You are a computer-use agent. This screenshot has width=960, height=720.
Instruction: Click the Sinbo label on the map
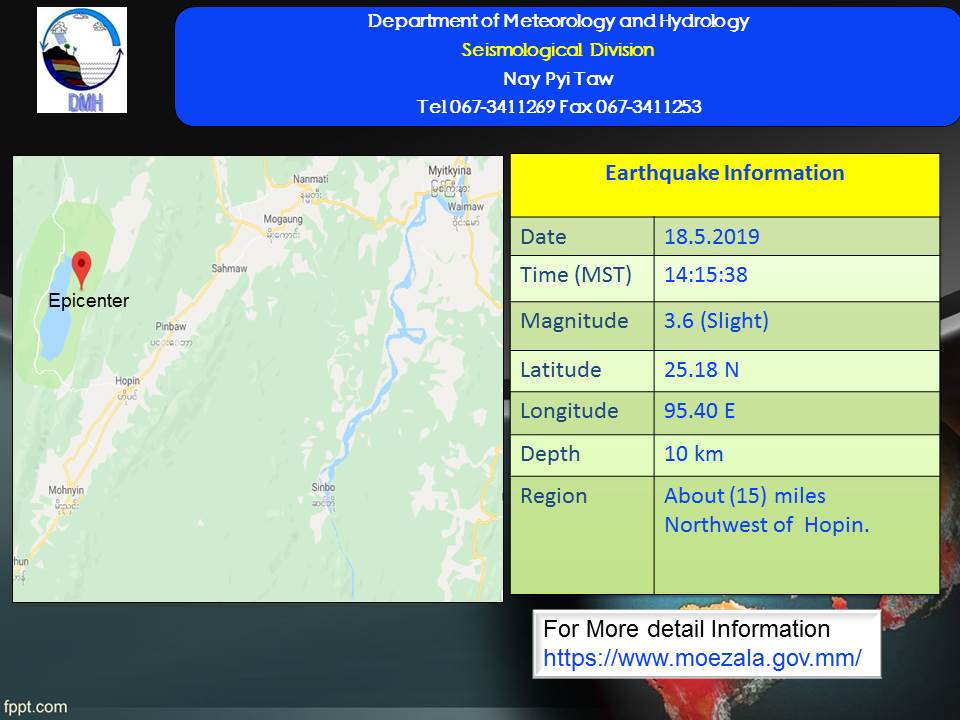tap(323, 487)
